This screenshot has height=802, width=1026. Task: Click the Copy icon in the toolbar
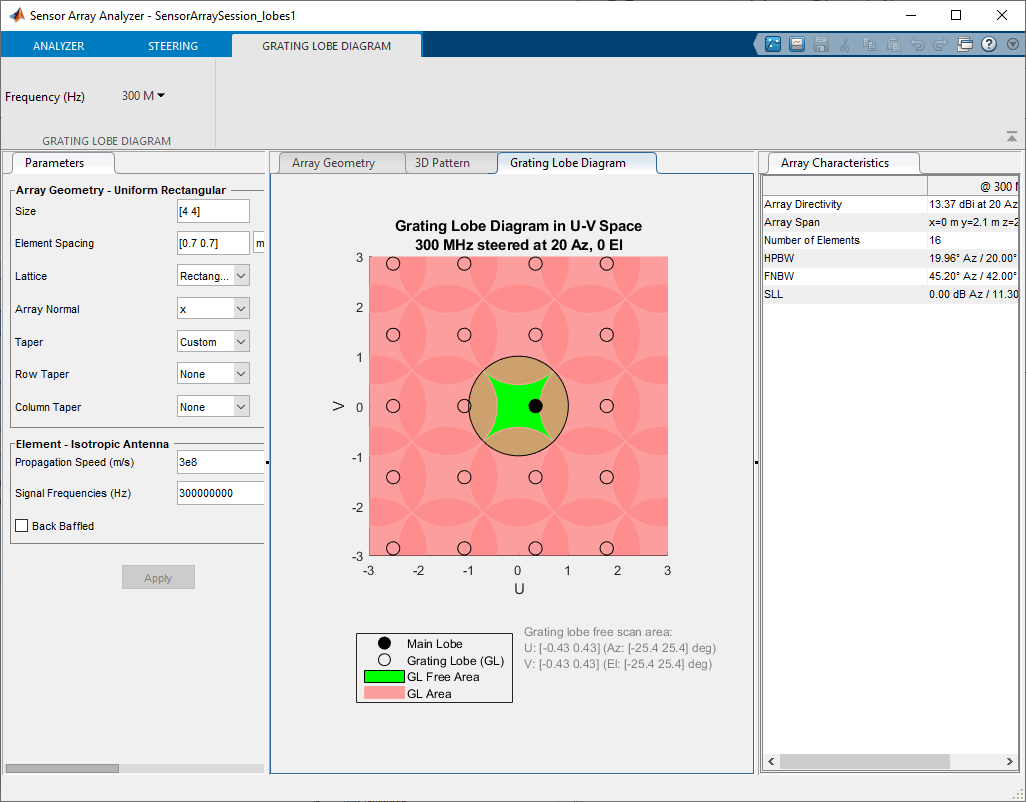869,44
